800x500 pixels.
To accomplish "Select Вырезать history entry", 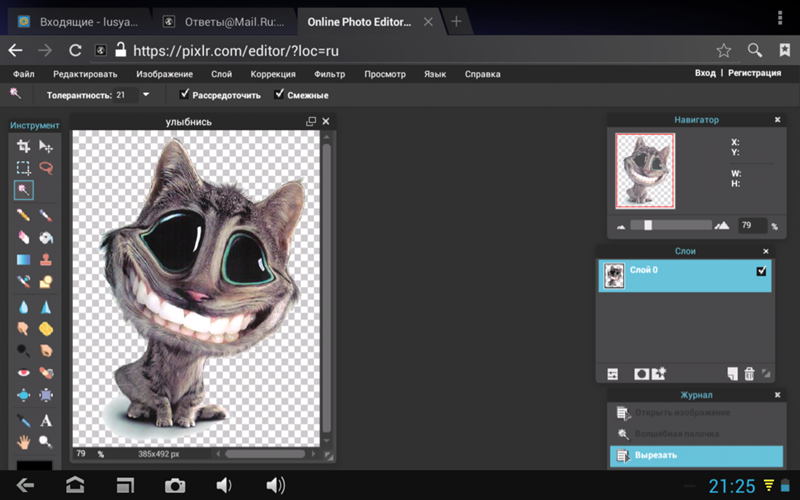I will [696, 455].
